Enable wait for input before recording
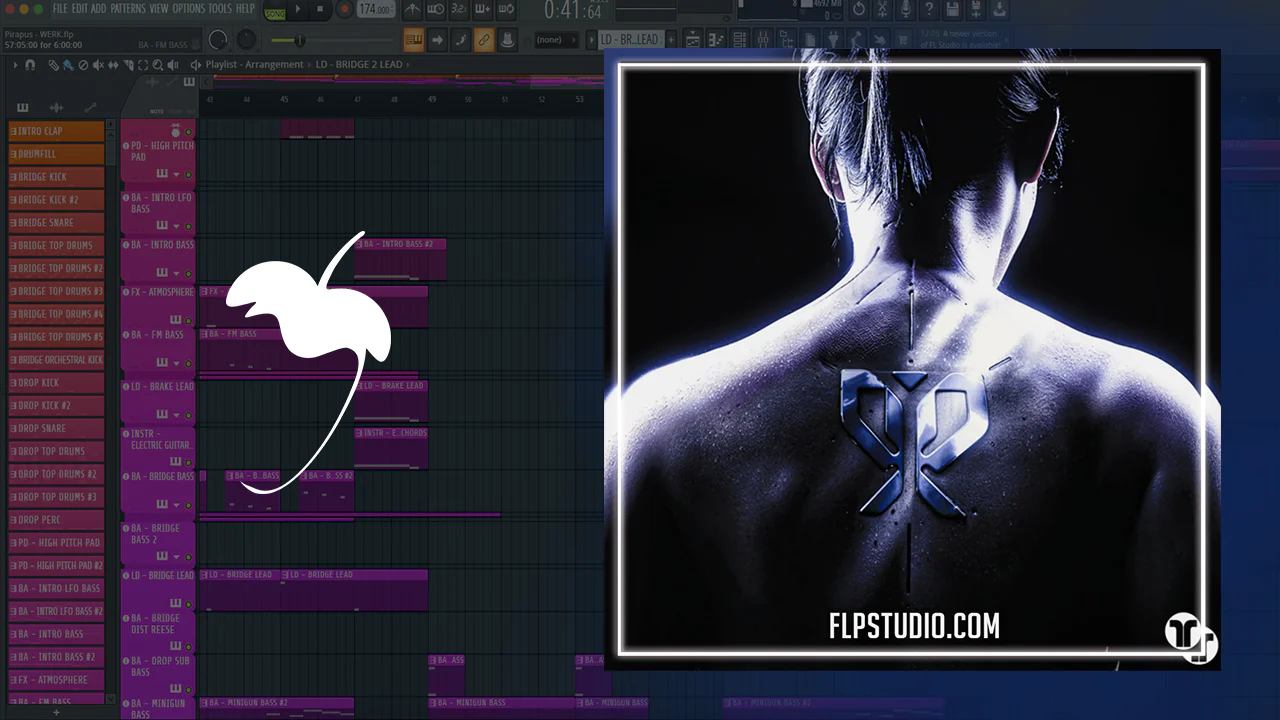Screen dimensions: 1280x720 pyautogui.click(x=436, y=10)
